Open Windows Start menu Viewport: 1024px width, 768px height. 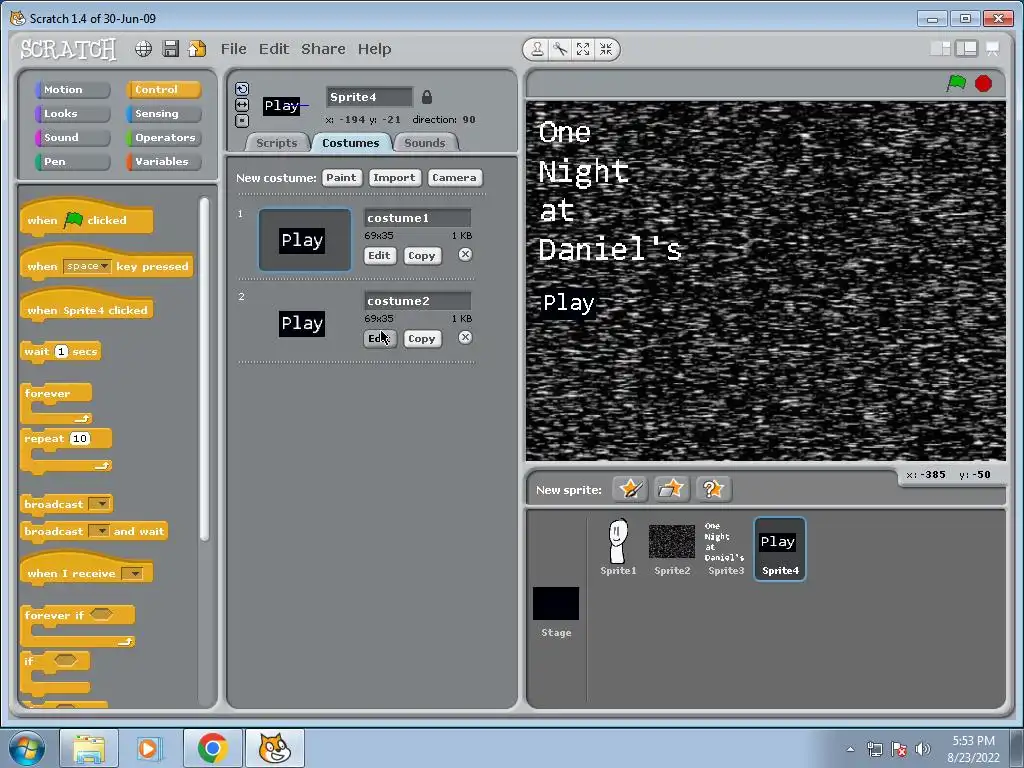point(27,747)
